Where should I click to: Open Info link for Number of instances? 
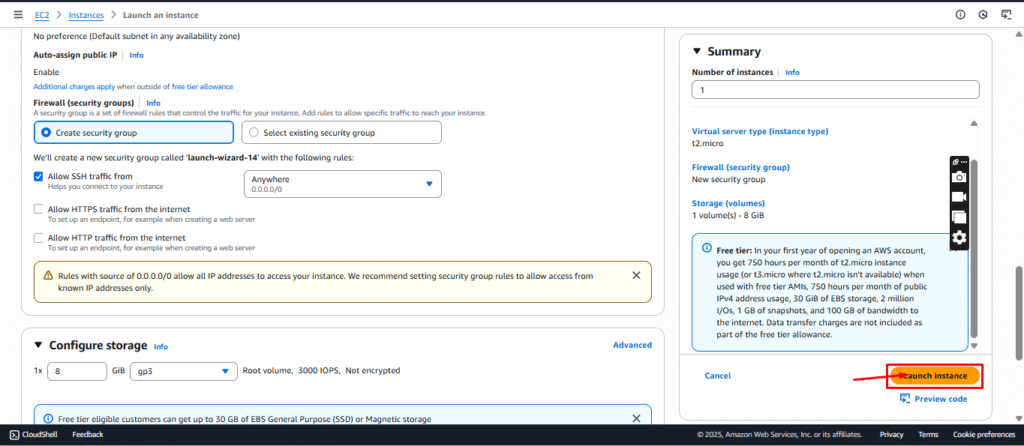tap(792, 72)
